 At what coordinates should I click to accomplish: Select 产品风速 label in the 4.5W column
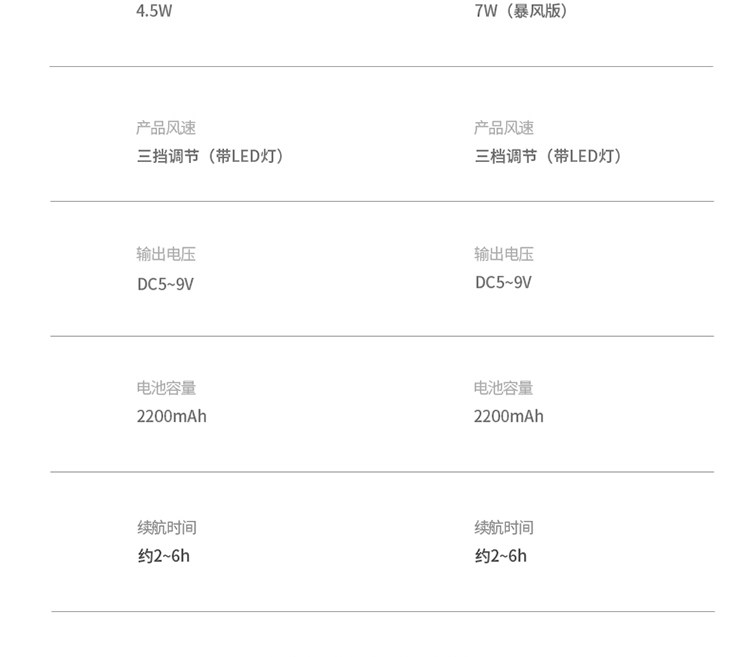[x=166, y=128]
